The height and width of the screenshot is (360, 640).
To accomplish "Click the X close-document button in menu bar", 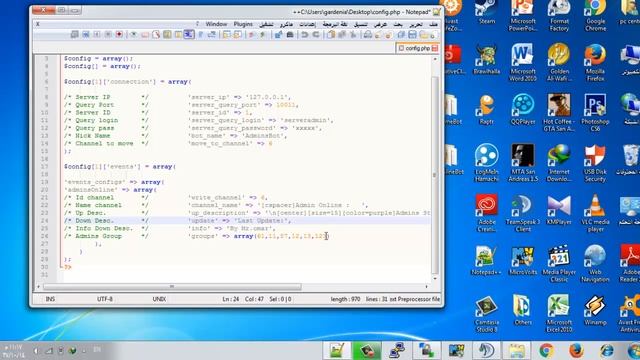I will 38,24.
